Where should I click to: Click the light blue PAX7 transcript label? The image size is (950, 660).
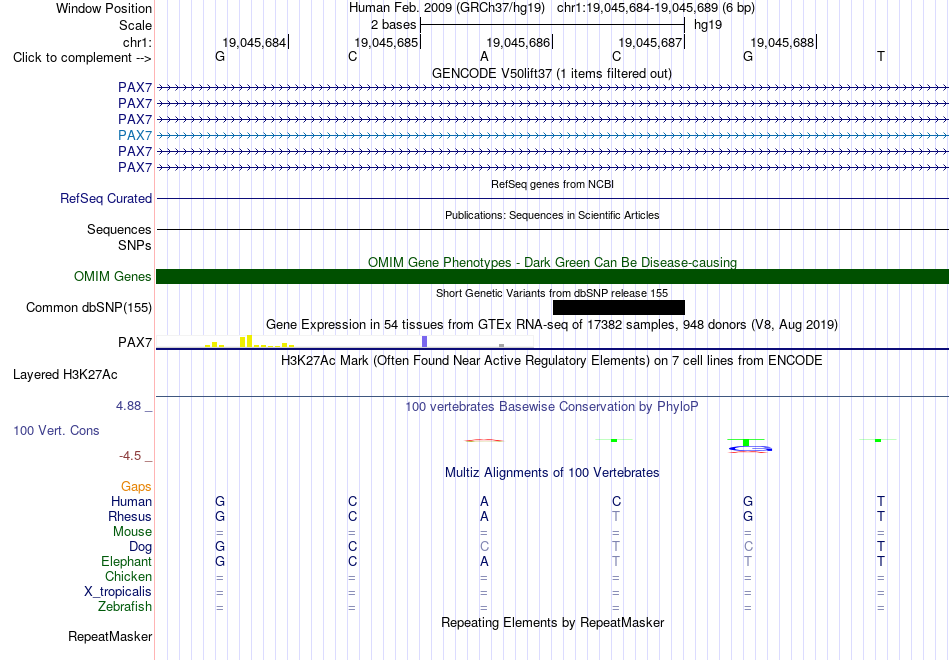135,135
